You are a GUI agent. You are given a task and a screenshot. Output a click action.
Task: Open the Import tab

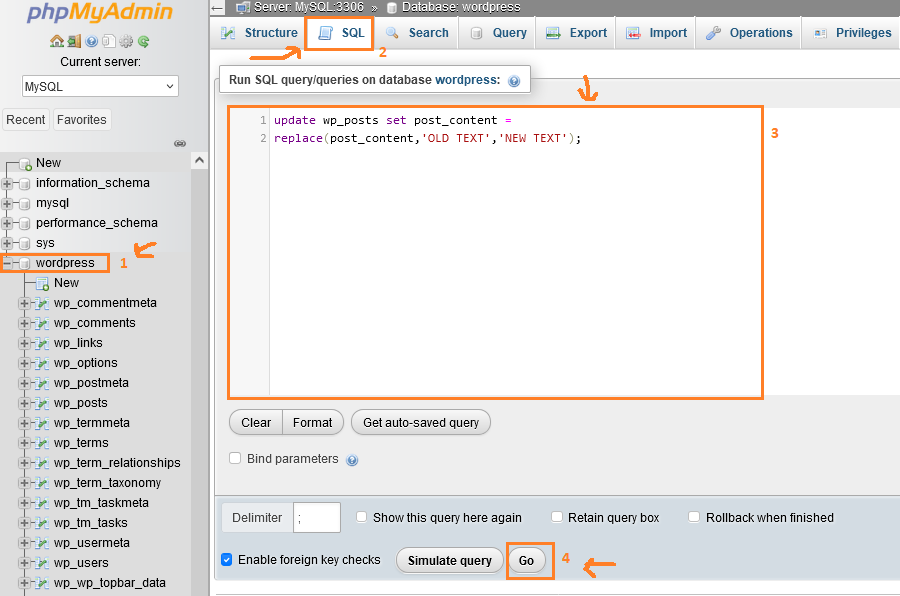656,33
